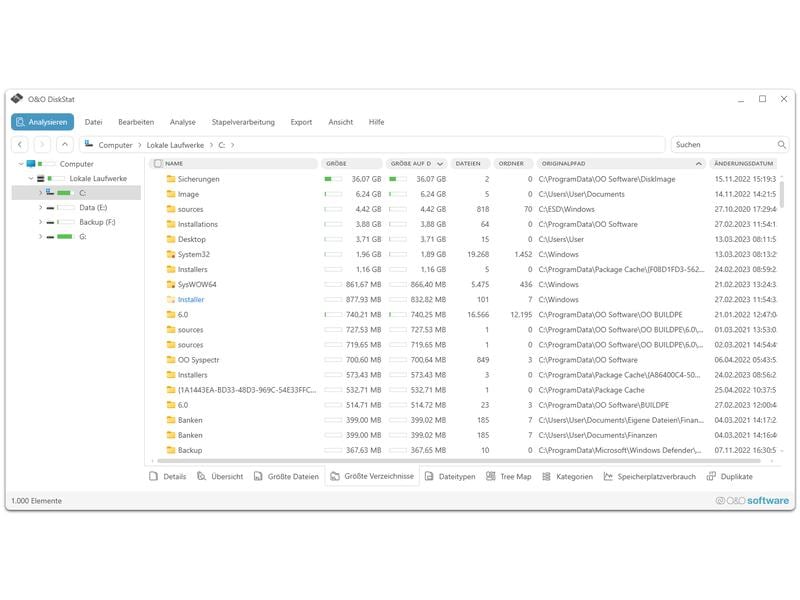
Task: Go up one level with up arrow
Action: (65, 145)
